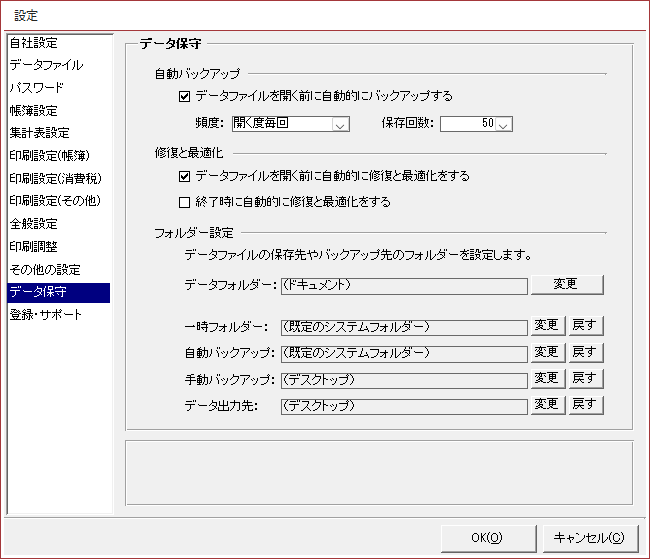The image size is (650, 559).
Task: Change the 一時フォルダー location
Action: (x=546, y=326)
